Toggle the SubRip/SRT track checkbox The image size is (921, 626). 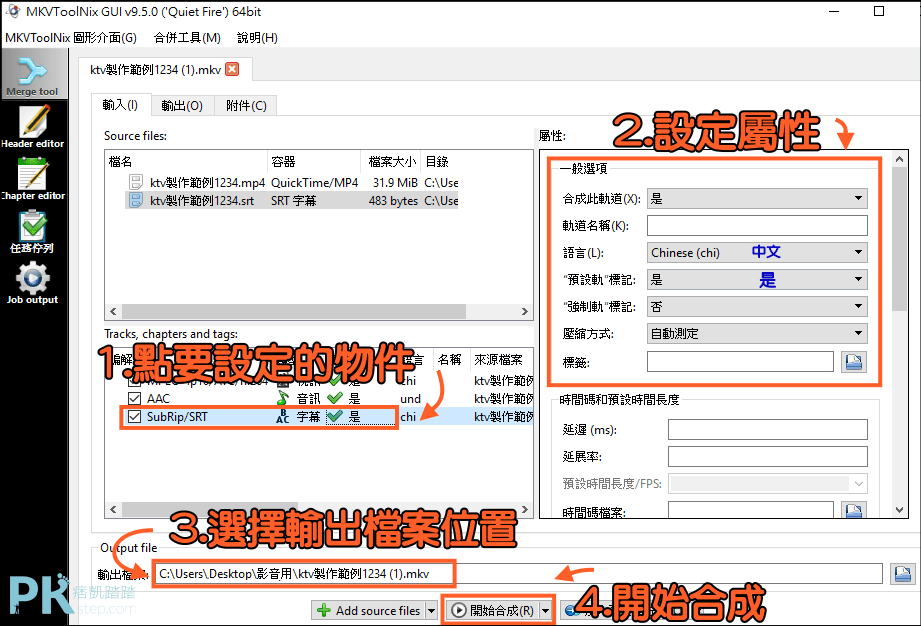135,416
